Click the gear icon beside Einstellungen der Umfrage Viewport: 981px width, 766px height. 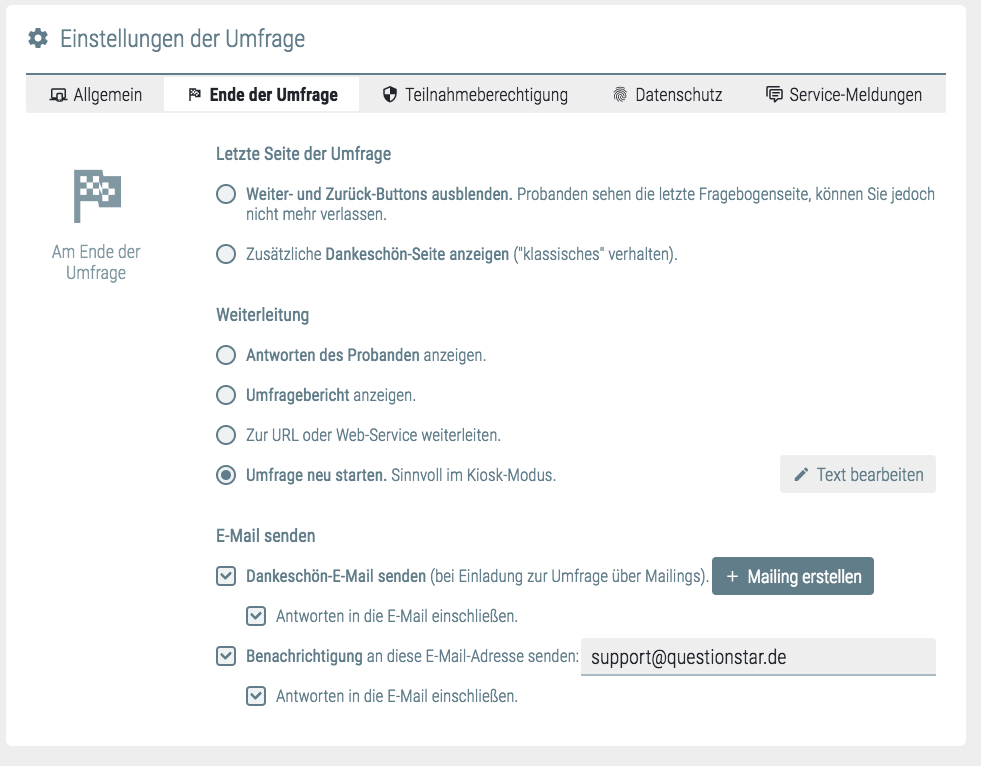[37, 39]
